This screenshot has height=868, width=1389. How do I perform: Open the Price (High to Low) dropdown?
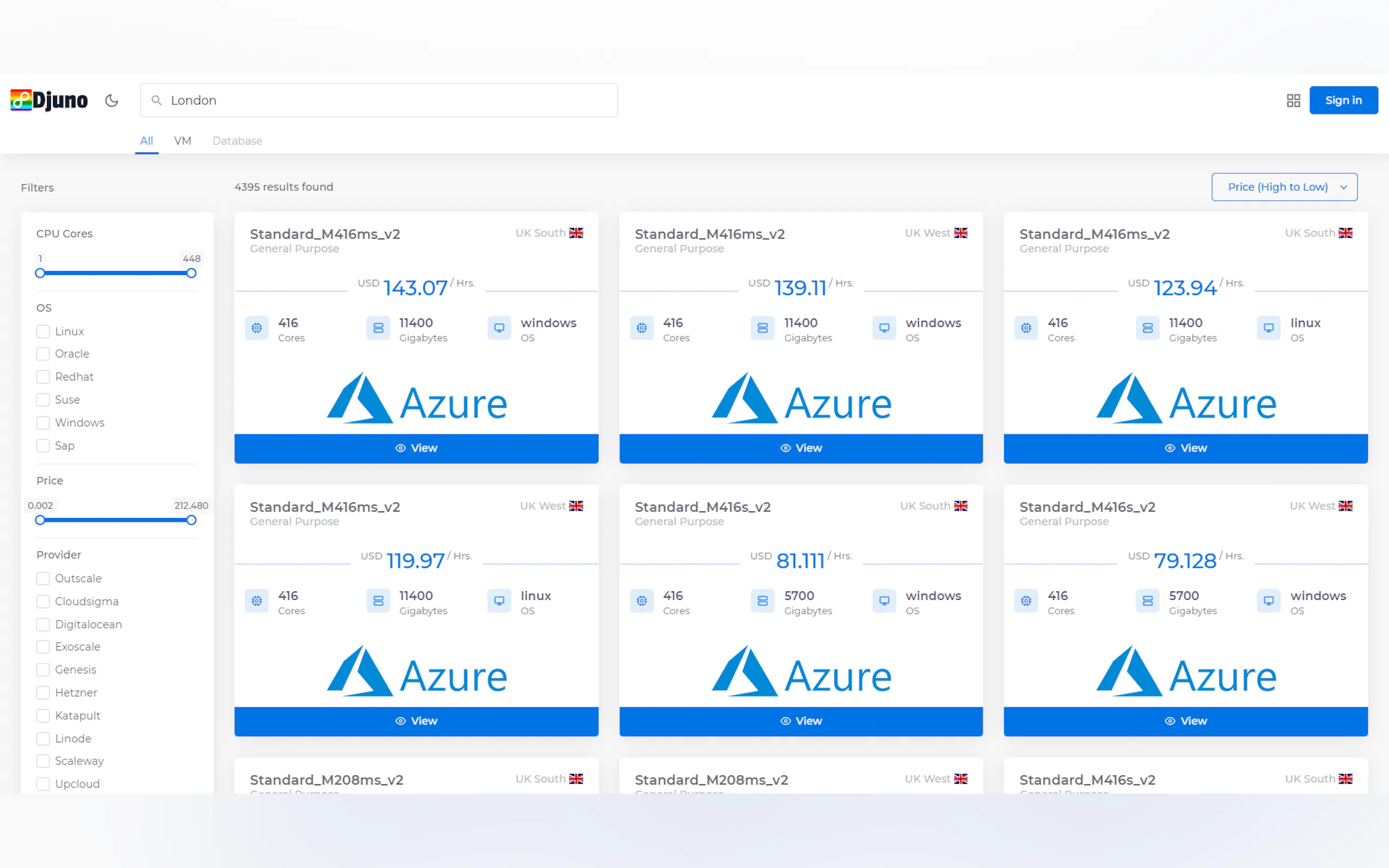point(1284,187)
